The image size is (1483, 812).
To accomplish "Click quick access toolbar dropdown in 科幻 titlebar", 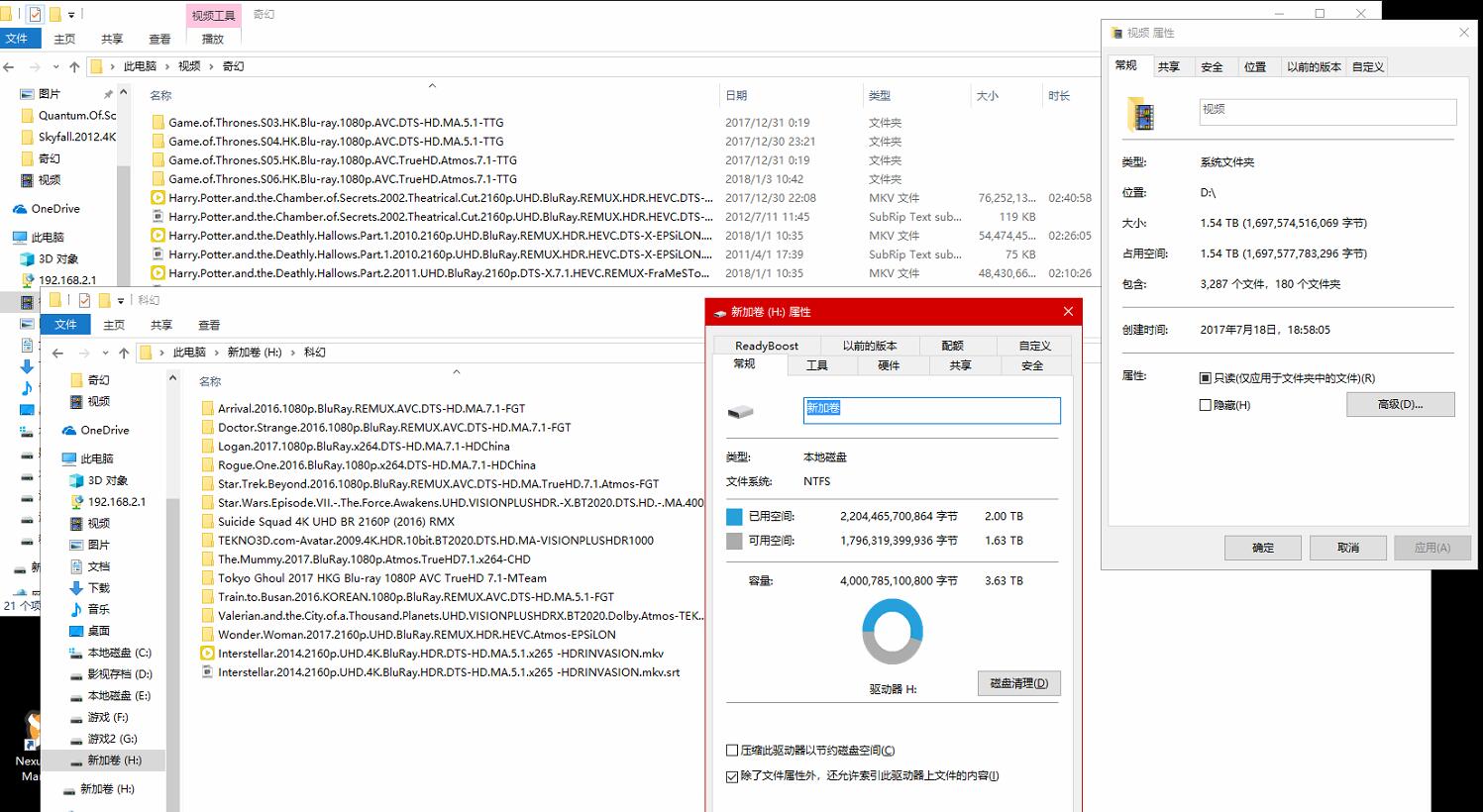I will click(121, 300).
